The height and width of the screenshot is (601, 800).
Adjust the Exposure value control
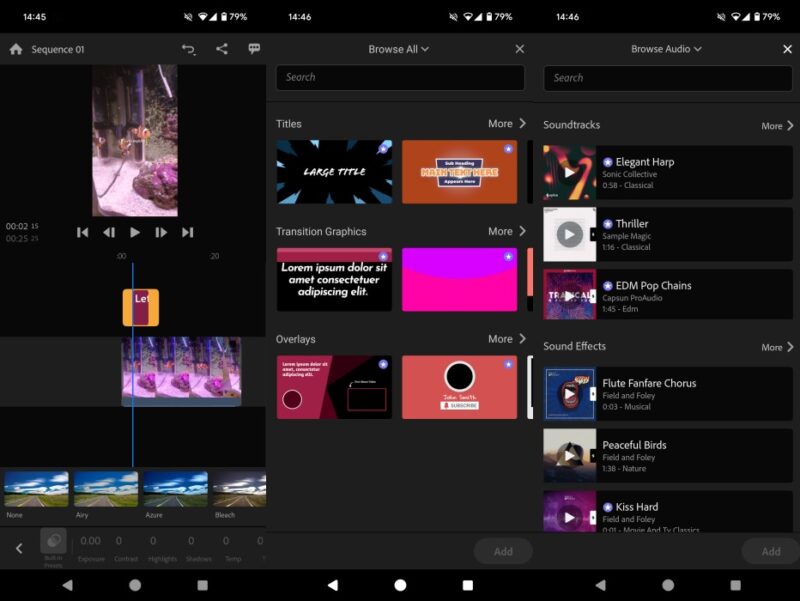tap(90, 544)
